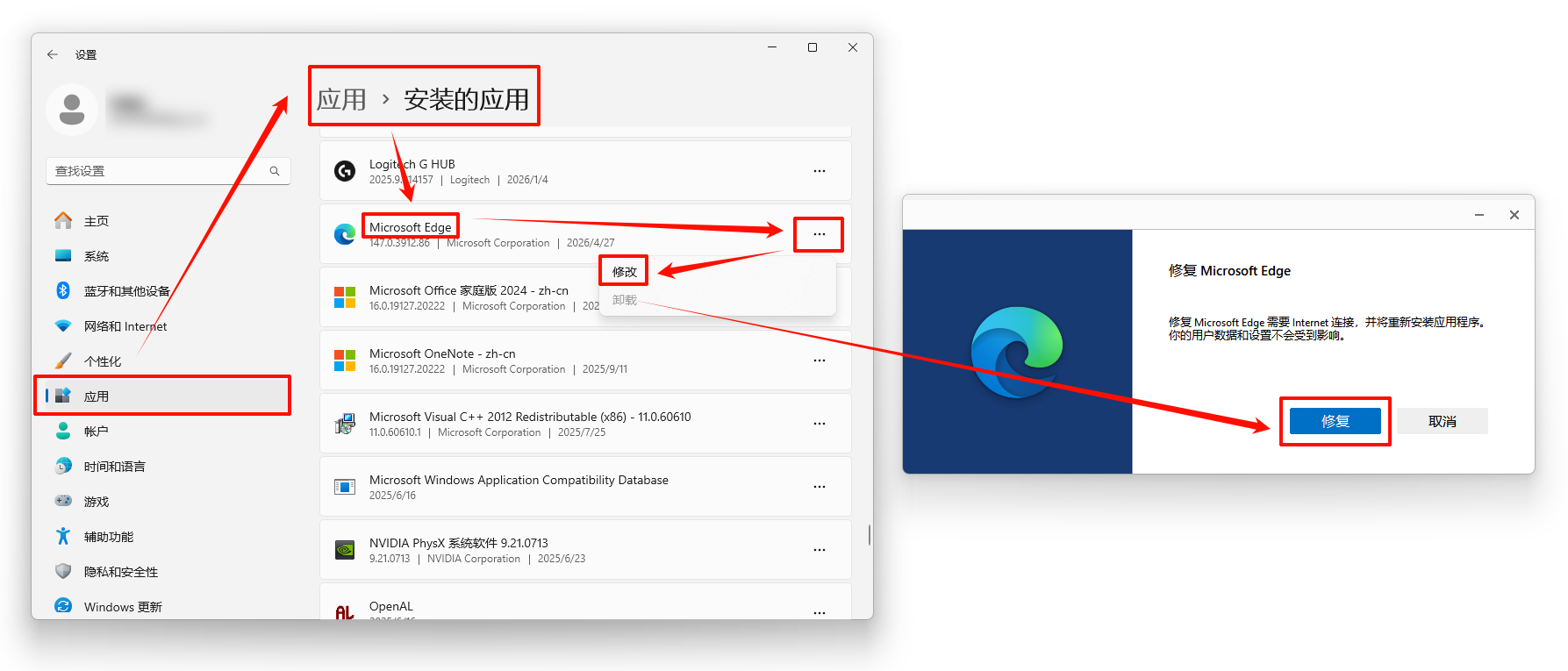Image resolution: width=1568 pixels, height=671 pixels.
Task: Go to Windows 更新 section
Action: (x=122, y=607)
